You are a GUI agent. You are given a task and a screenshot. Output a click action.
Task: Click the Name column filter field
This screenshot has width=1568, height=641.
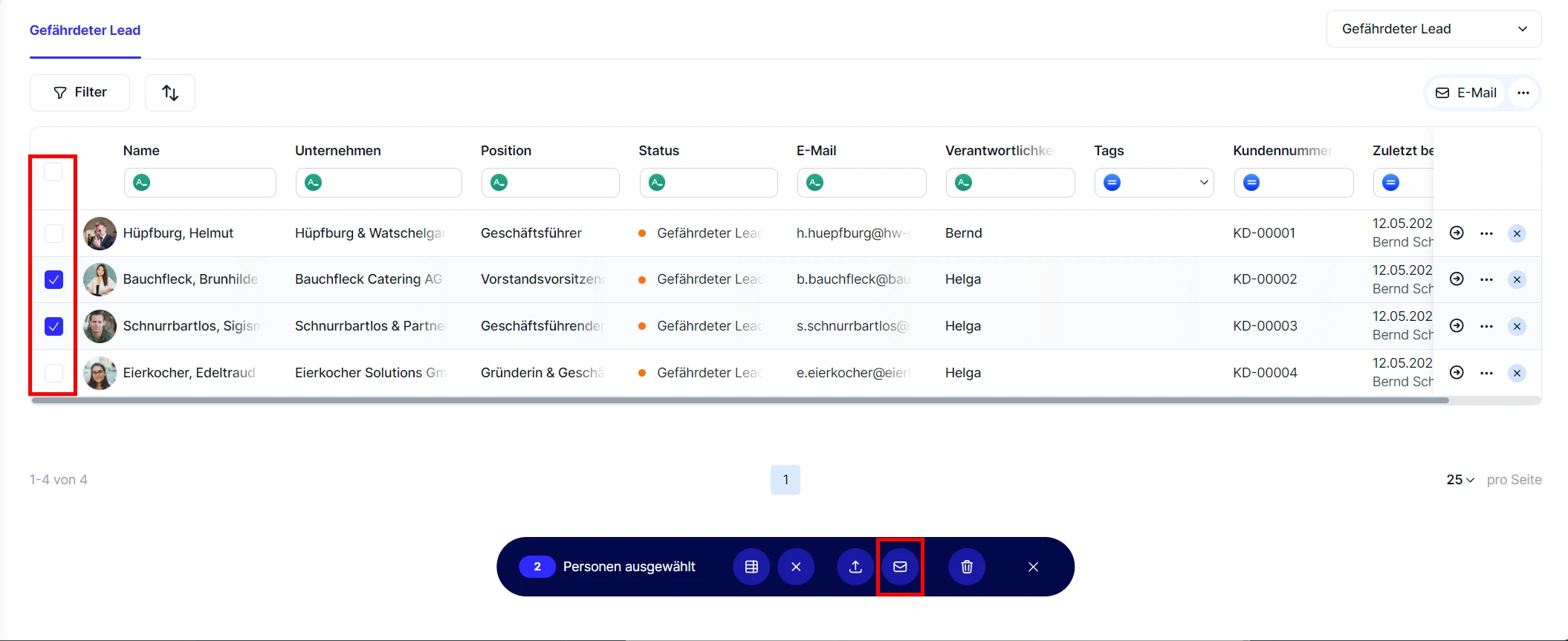click(x=200, y=183)
